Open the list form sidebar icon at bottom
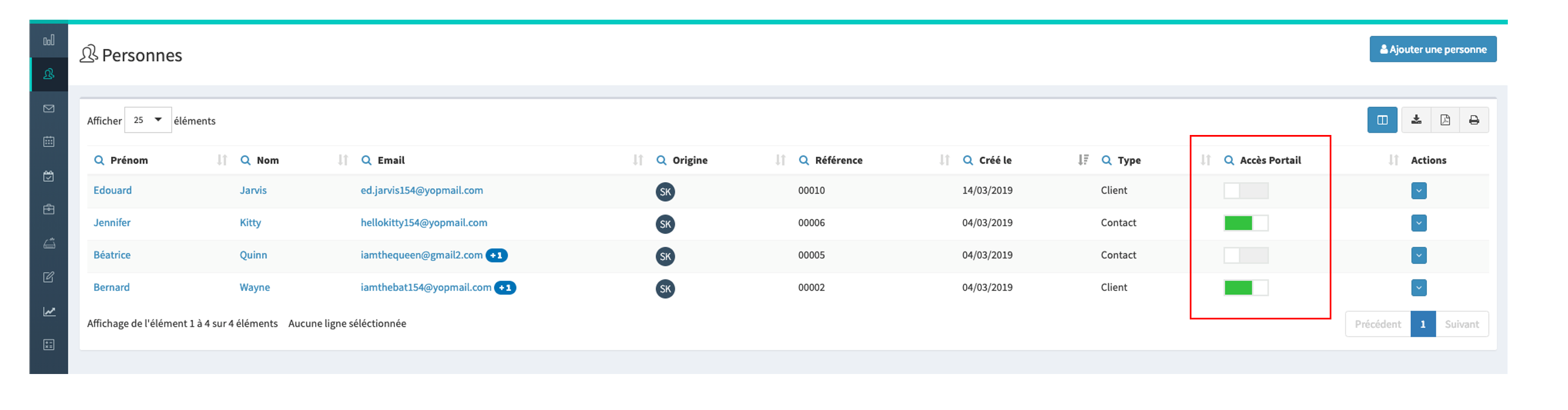This screenshot has width=1568, height=410. point(49,345)
